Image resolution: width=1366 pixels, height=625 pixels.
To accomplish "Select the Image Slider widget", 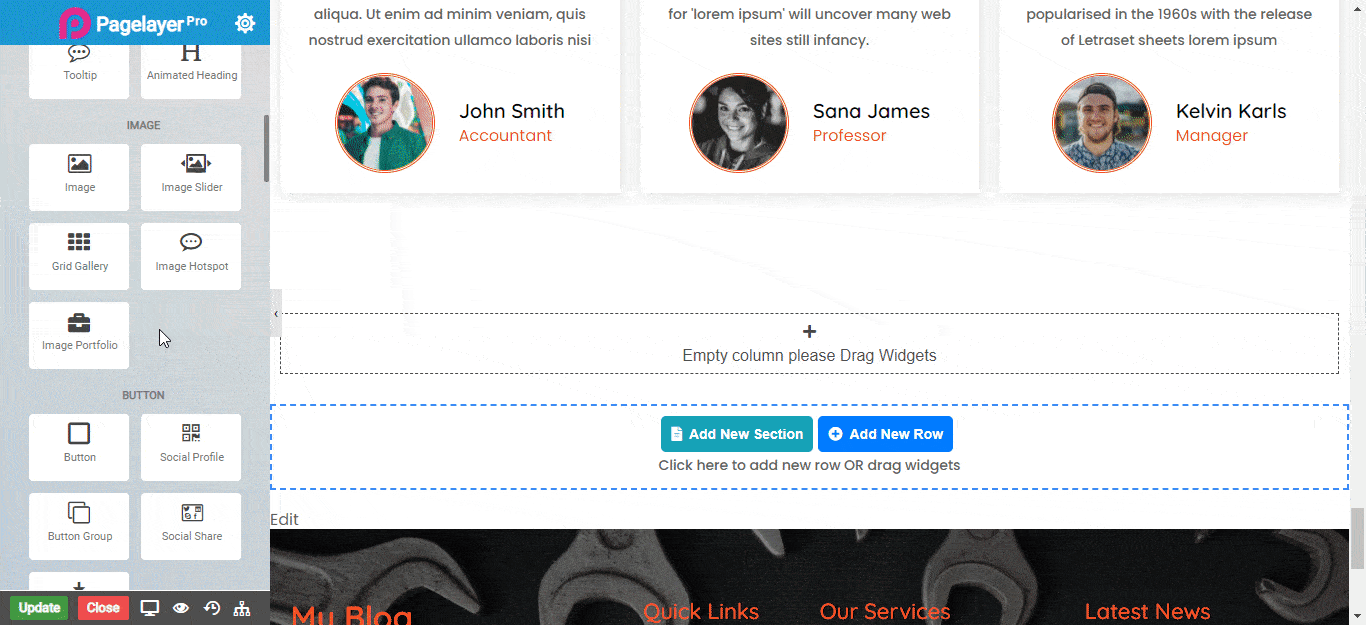I will click(x=191, y=177).
